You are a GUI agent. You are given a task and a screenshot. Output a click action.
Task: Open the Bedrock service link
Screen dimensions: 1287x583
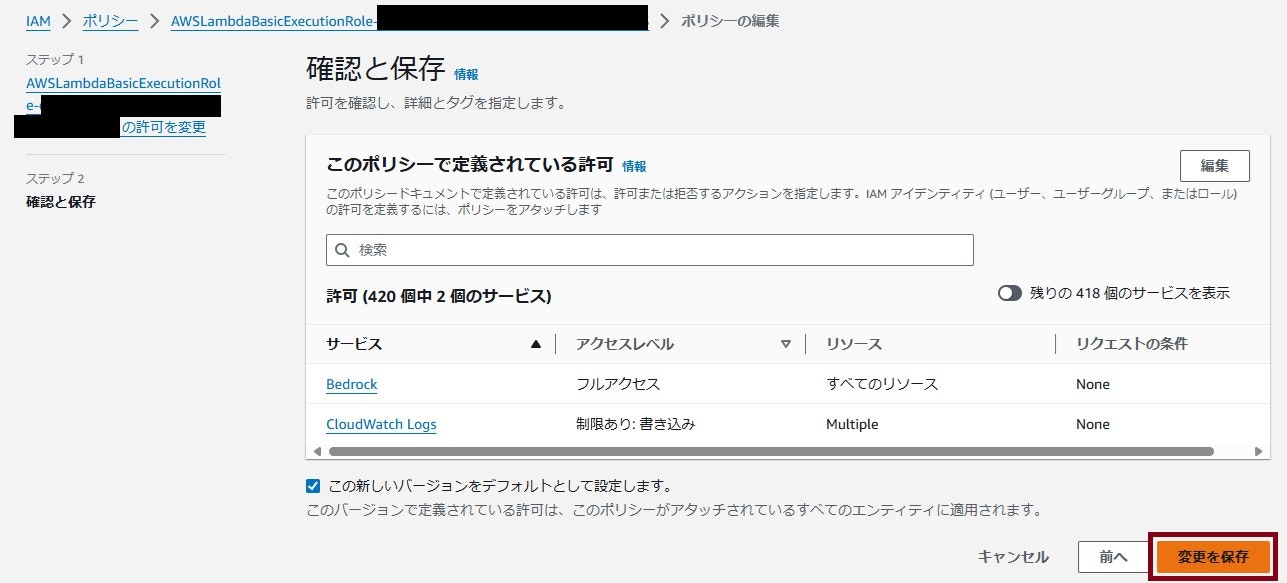tap(351, 384)
